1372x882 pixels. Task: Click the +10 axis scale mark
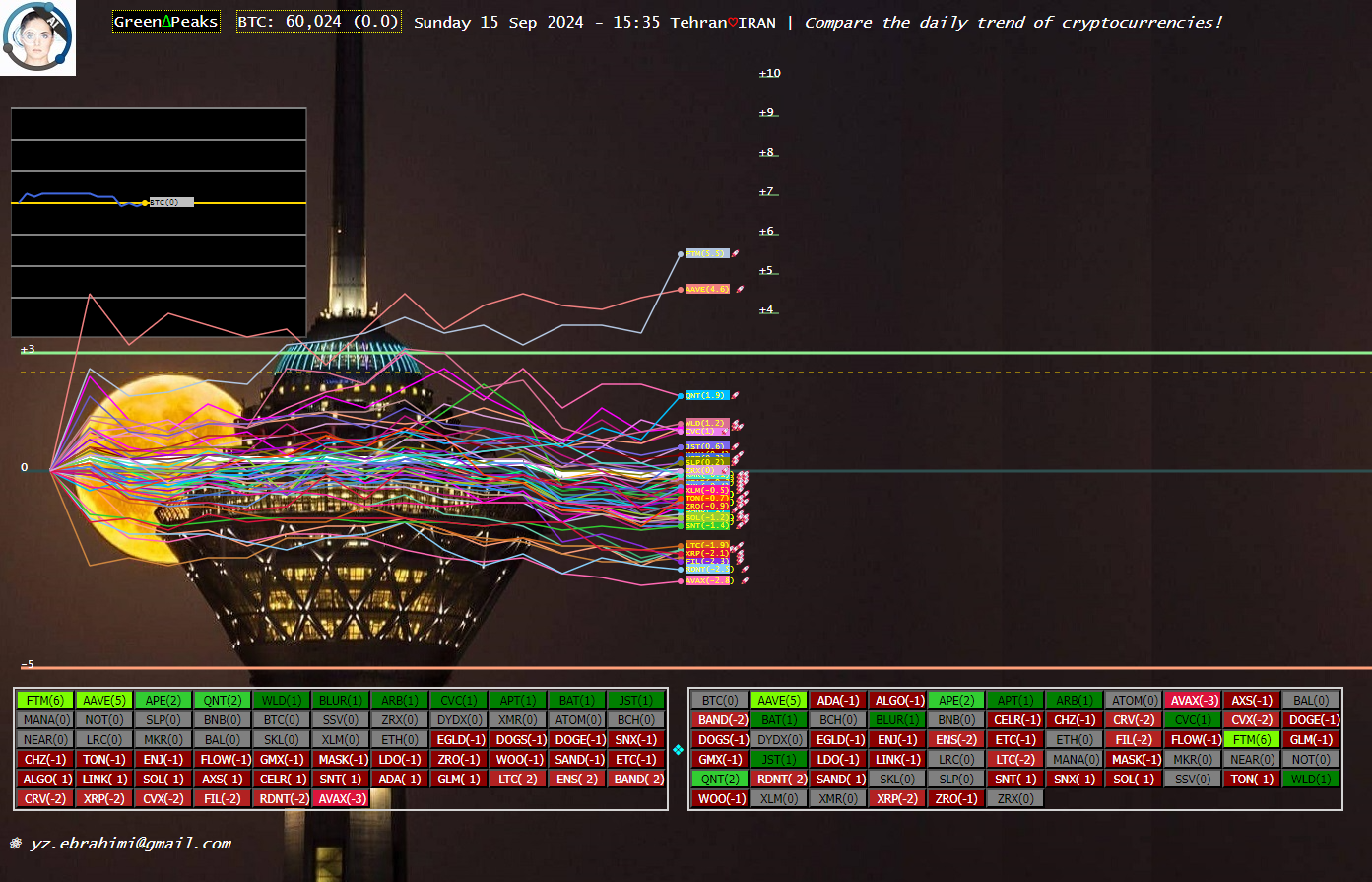click(x=769, y=74)
